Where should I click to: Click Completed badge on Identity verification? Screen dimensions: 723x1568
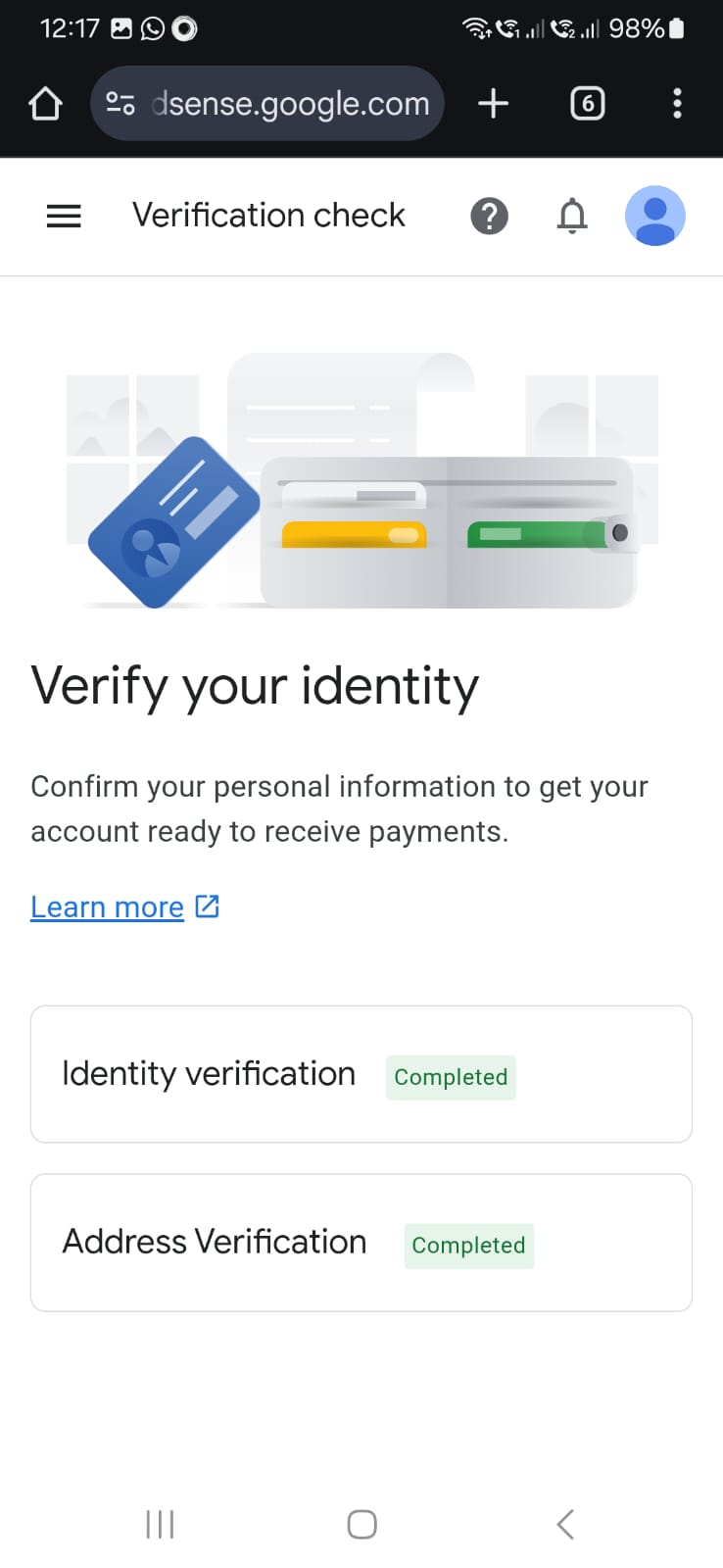click(x=451, y=1077)
